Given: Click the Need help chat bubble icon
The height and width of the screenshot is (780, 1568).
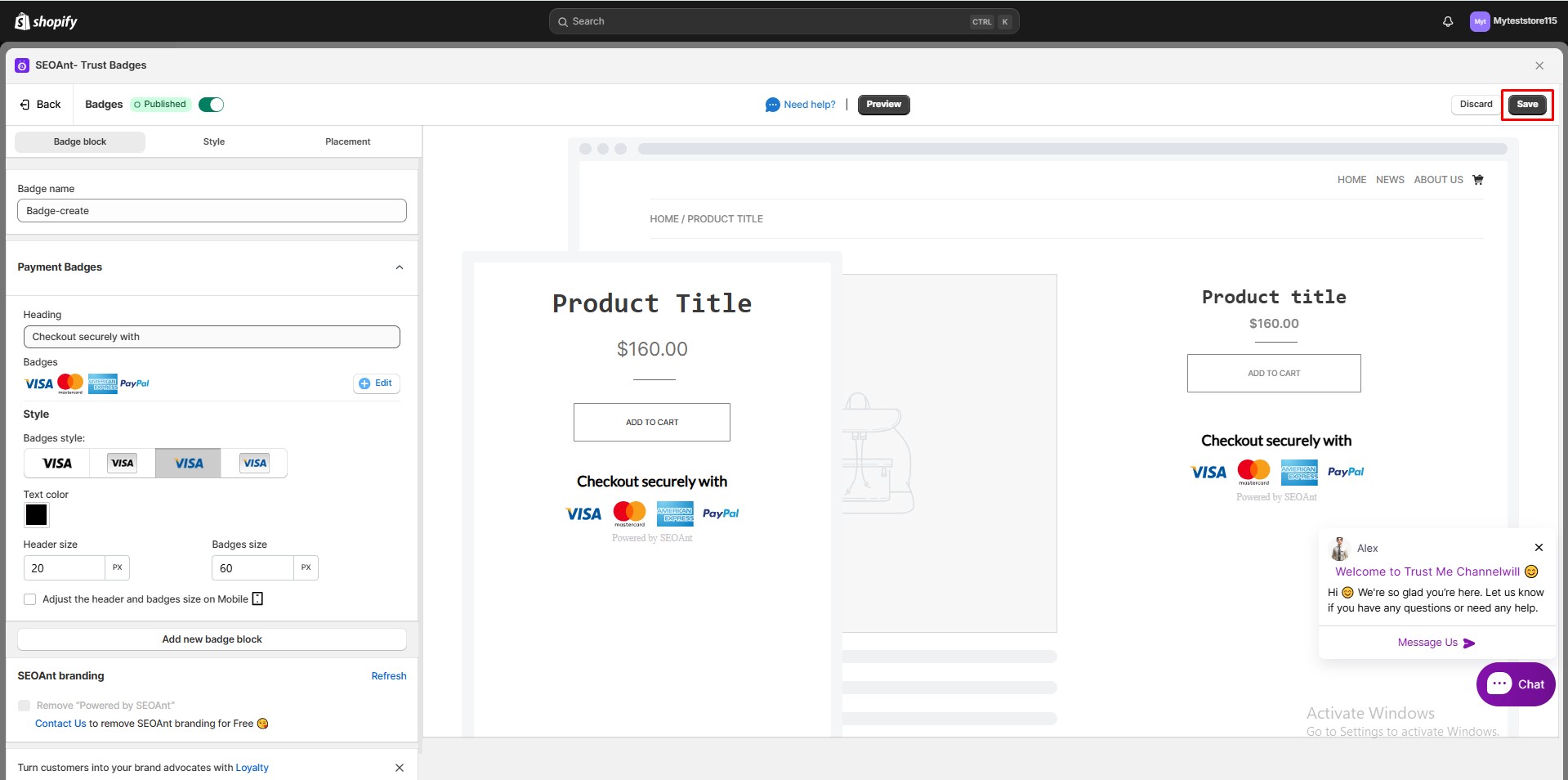Looking at the screenshot, I should click(x=772, y=105).
